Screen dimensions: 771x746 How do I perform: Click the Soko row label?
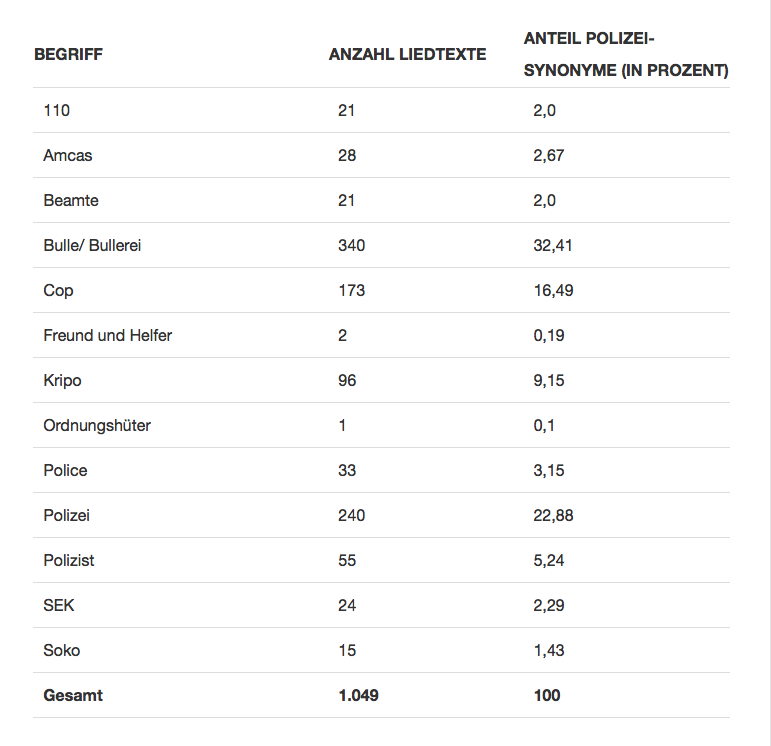(61, 650)
